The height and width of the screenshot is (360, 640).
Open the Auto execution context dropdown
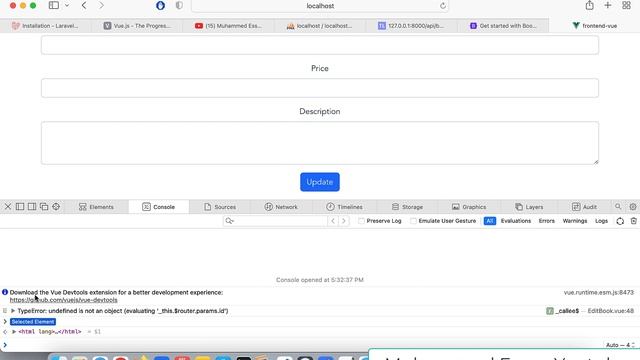620,345
